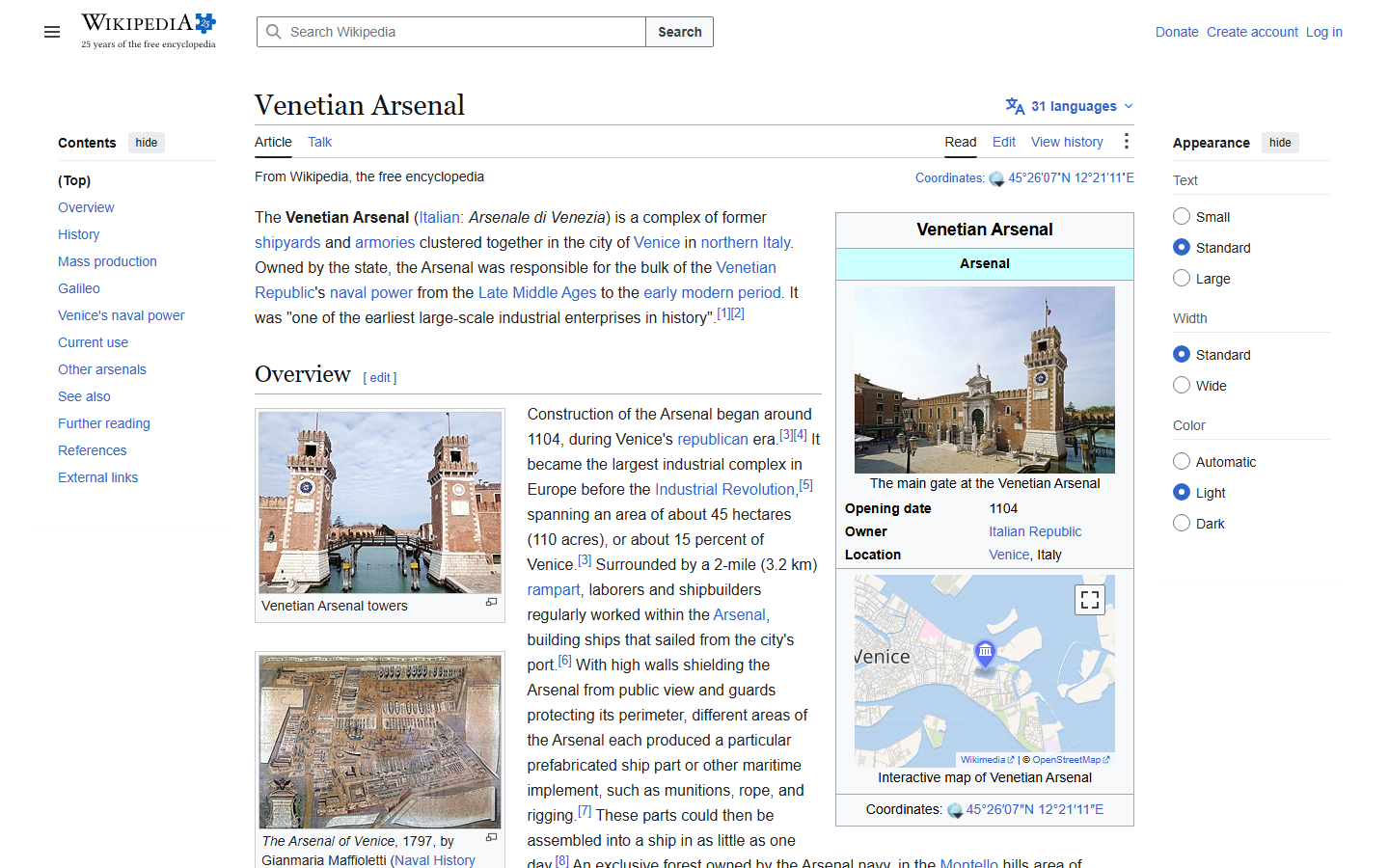Open citation reference [5]
Screen dimensions: 1389x868
(805, 485)
